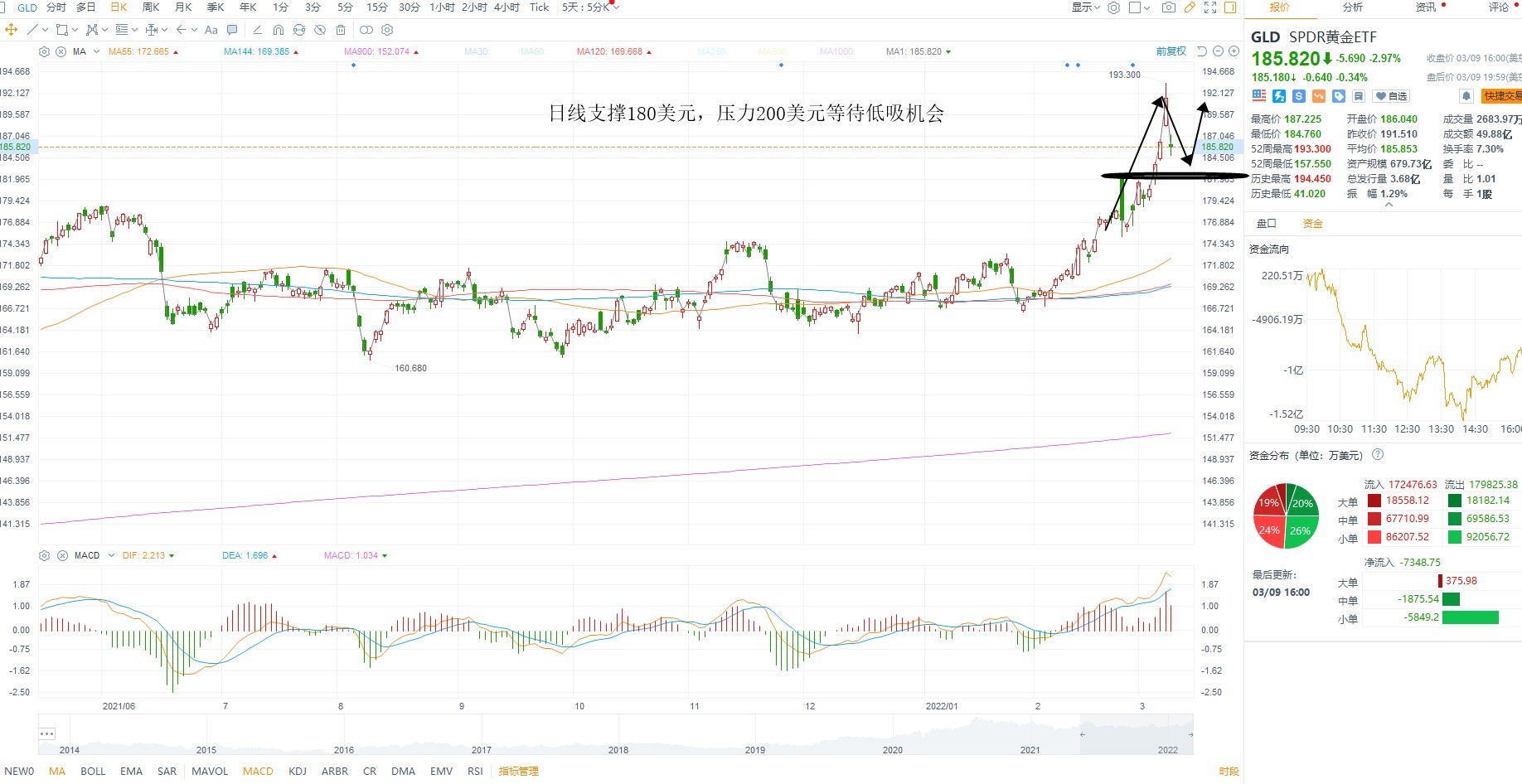This screenshot has height=784, width=1522.
Task: Switch to the 分时 intraday view
Action: 56,7
